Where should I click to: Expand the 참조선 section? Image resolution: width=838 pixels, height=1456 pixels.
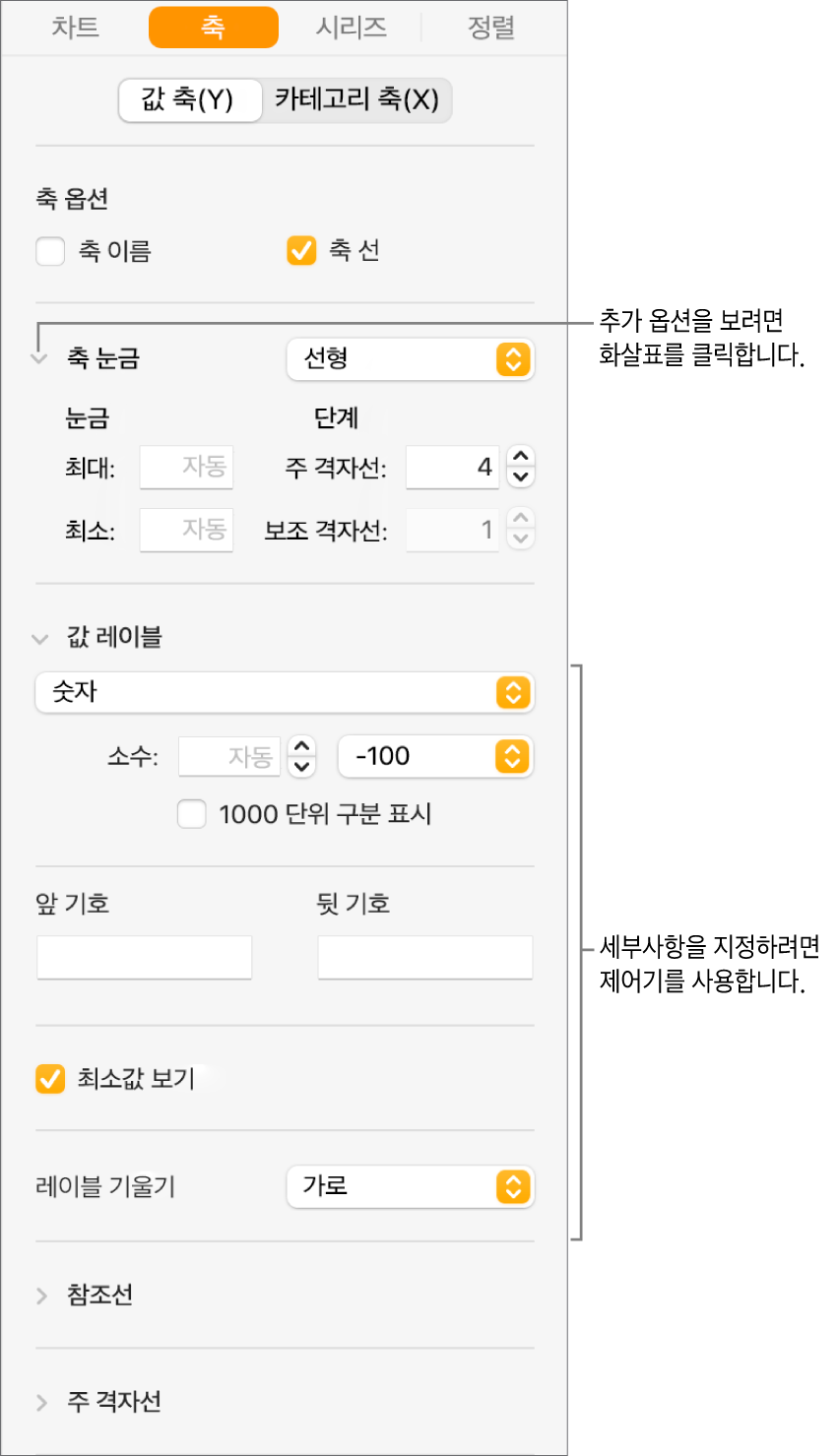point(41,1296)
